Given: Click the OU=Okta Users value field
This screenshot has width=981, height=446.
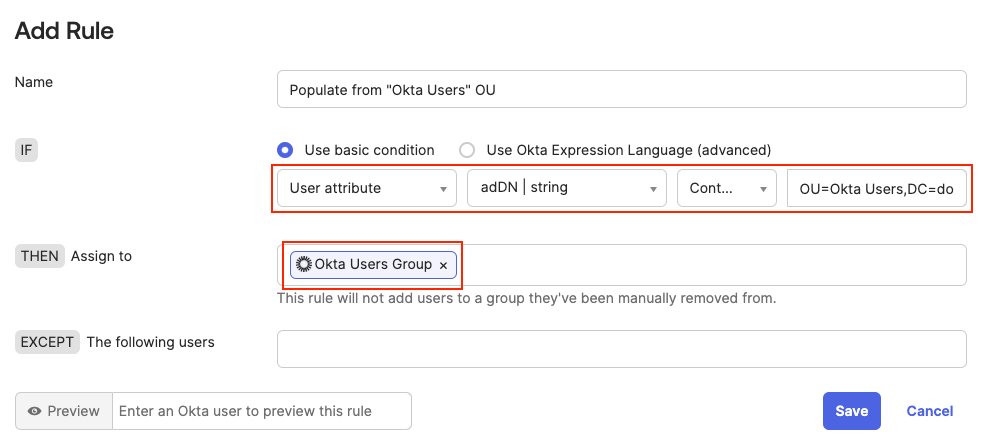Looking at the screenshot, I should click(876, 187).
